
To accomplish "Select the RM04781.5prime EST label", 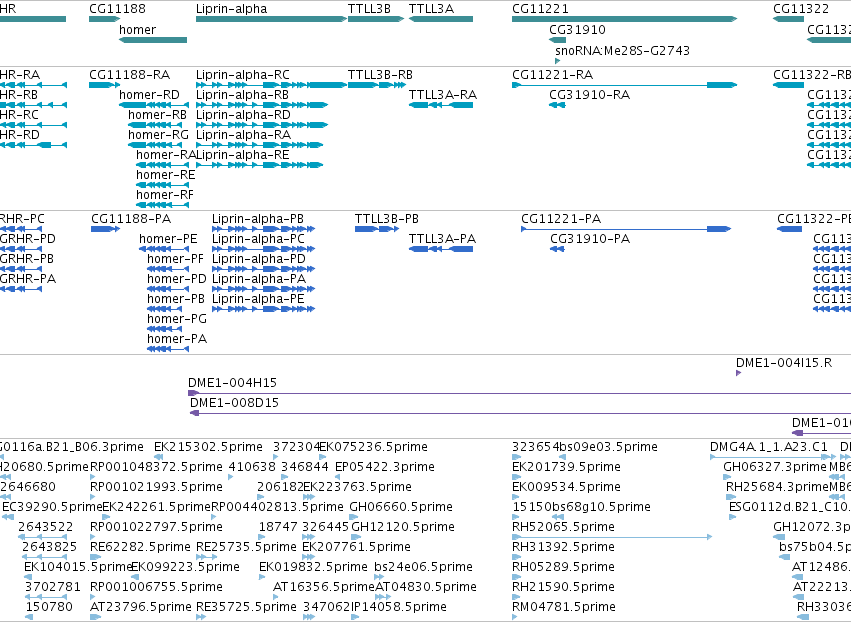I will pos(564,607).
